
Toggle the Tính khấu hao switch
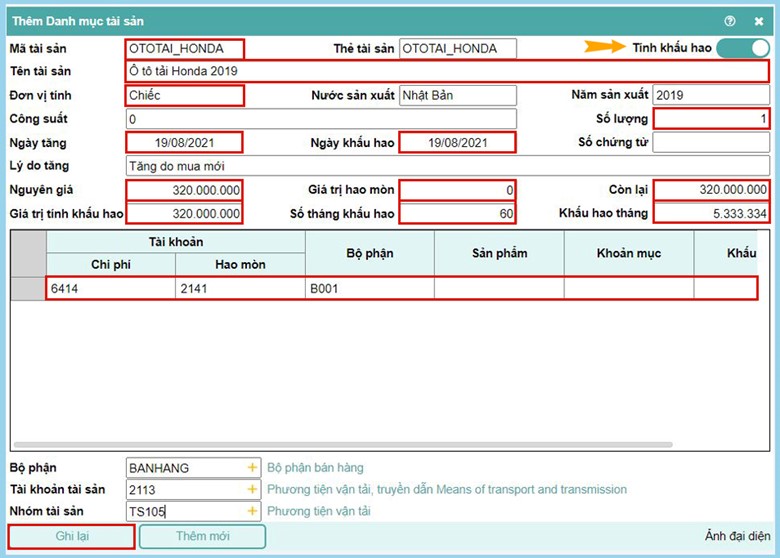coord(742,48)
